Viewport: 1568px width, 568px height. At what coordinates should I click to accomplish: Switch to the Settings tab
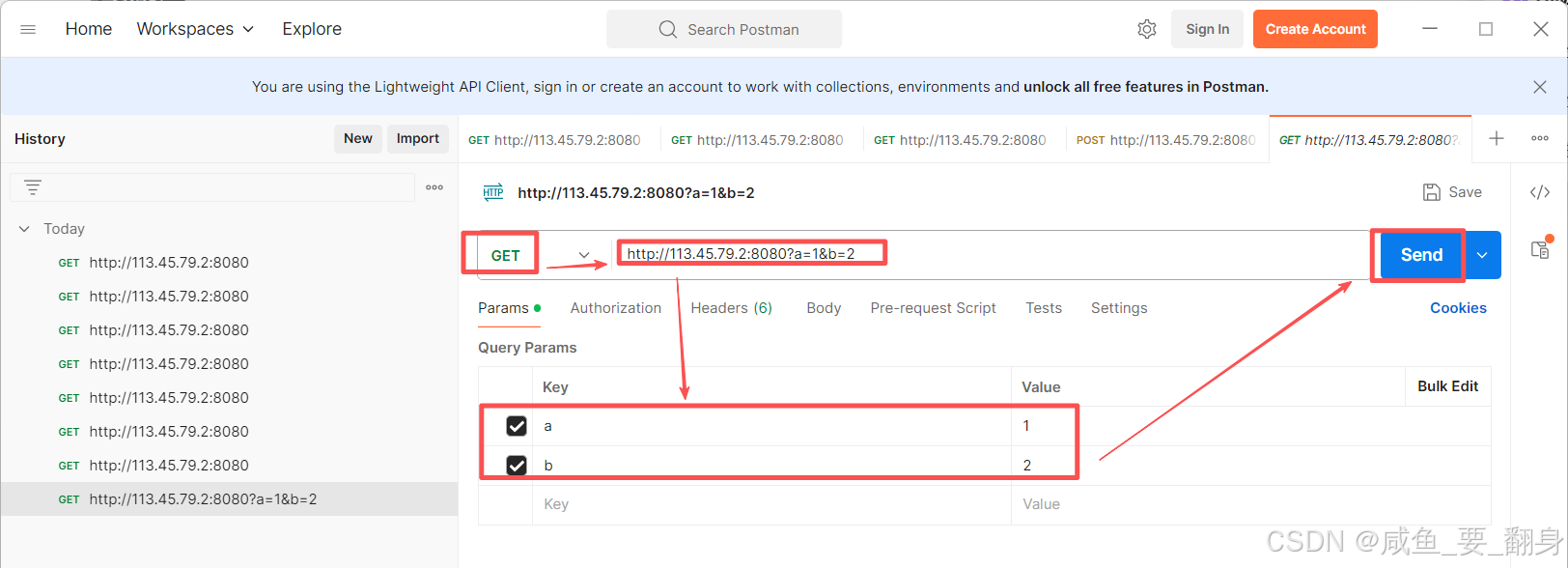click(x=1119, y=308)
